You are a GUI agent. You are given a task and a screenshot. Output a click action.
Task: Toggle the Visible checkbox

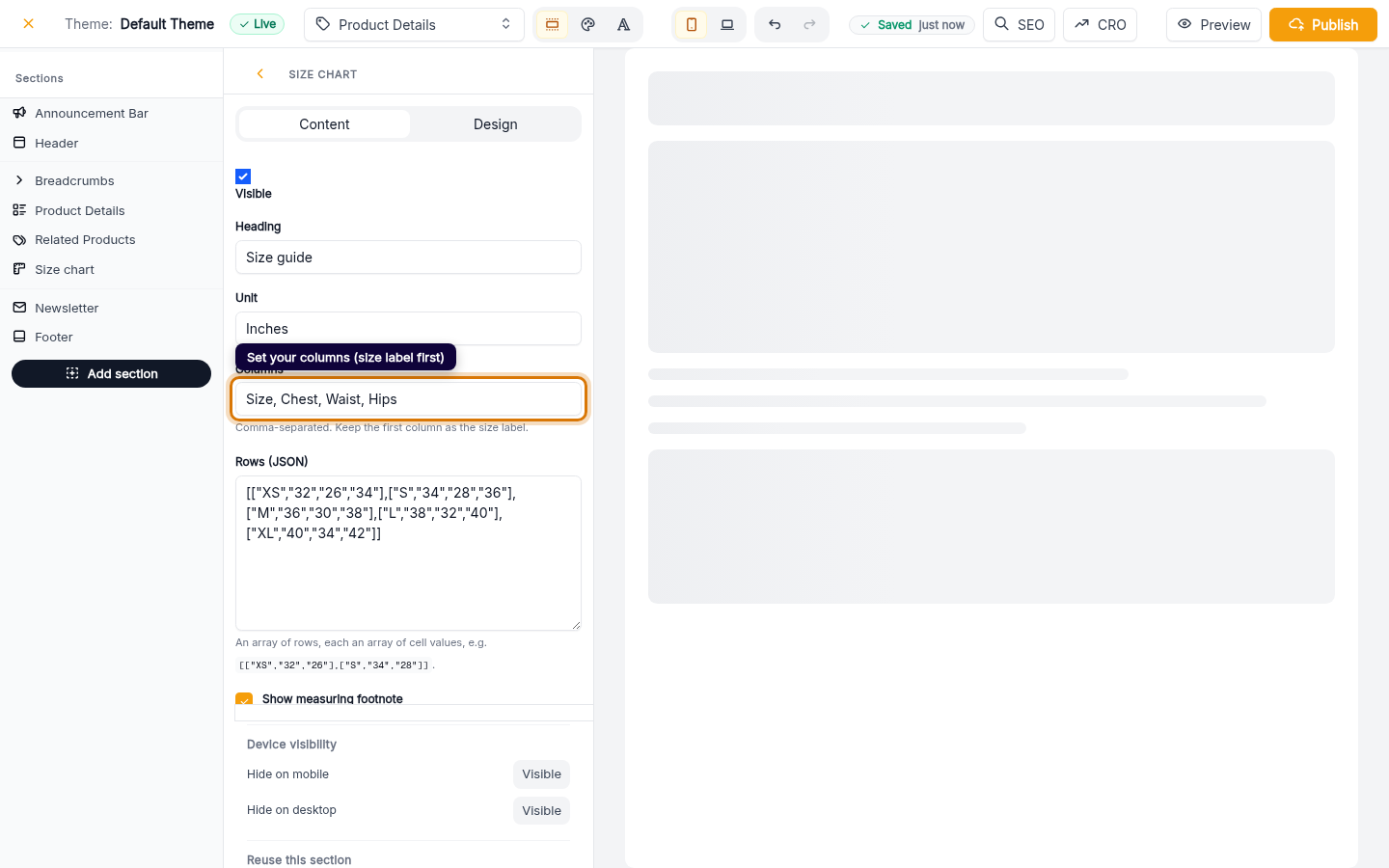click(x=243, y=176)
